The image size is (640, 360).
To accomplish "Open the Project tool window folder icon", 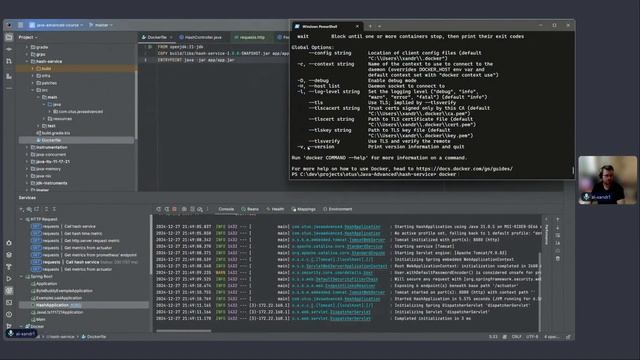I will 9,38.
